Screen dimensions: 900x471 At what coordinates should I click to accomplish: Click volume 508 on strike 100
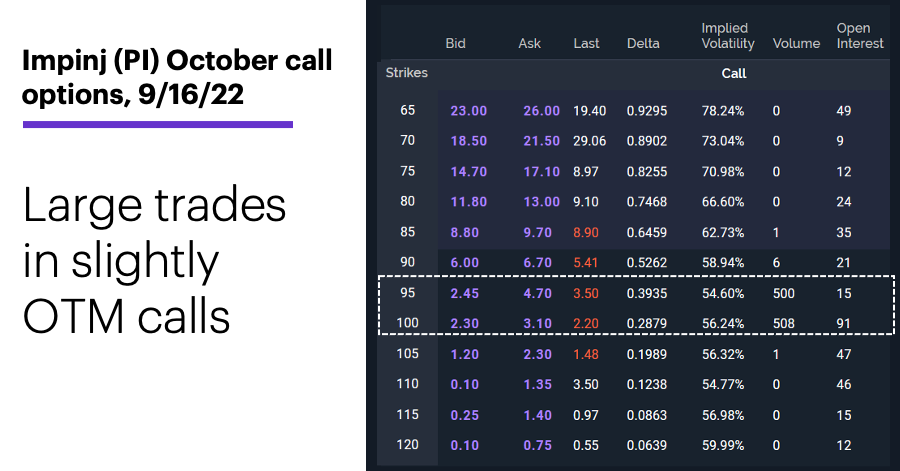783,324
